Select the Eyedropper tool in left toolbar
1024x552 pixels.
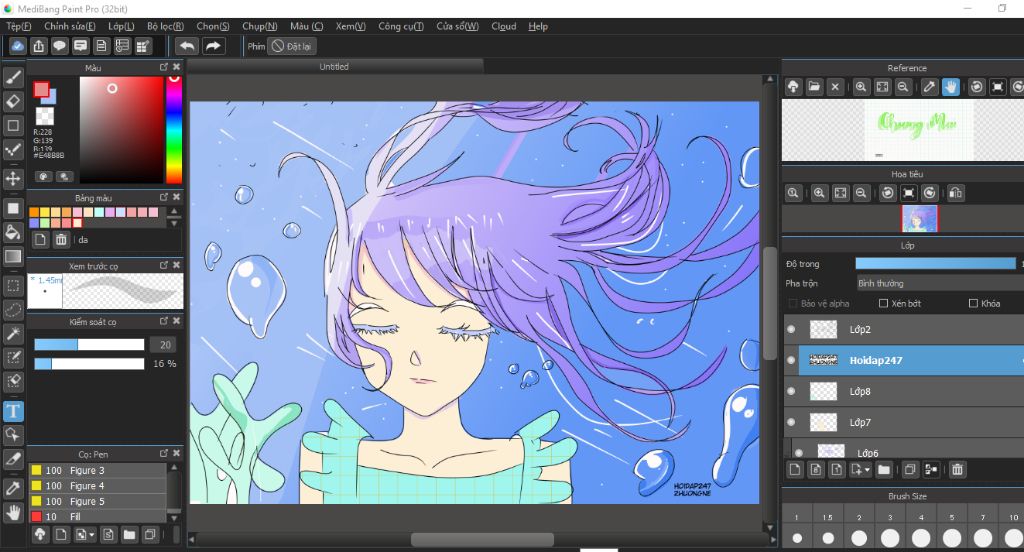pos(13,488)
